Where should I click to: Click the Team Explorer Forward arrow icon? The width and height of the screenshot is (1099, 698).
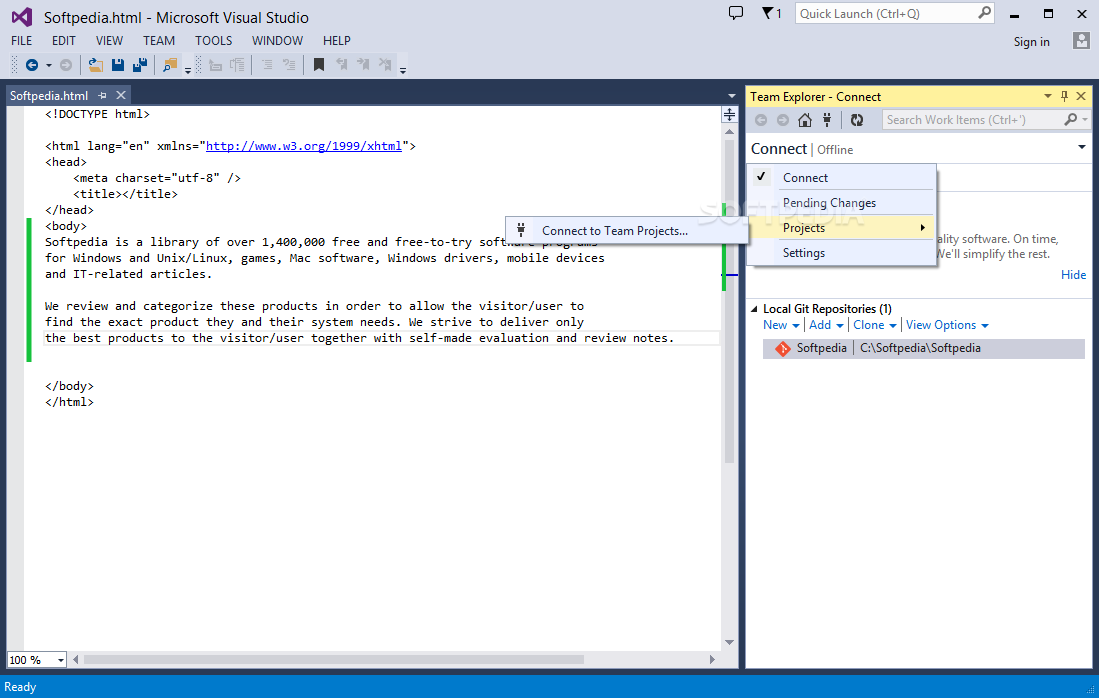783,120
